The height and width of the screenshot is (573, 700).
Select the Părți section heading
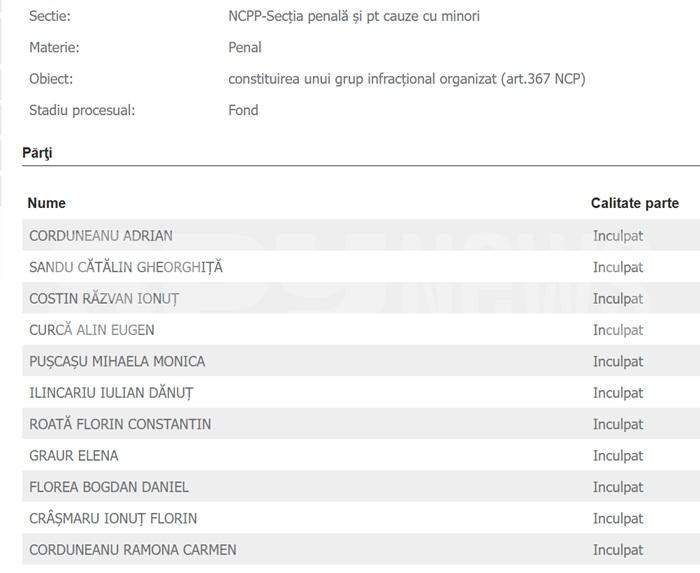click(x=37, y=153)
